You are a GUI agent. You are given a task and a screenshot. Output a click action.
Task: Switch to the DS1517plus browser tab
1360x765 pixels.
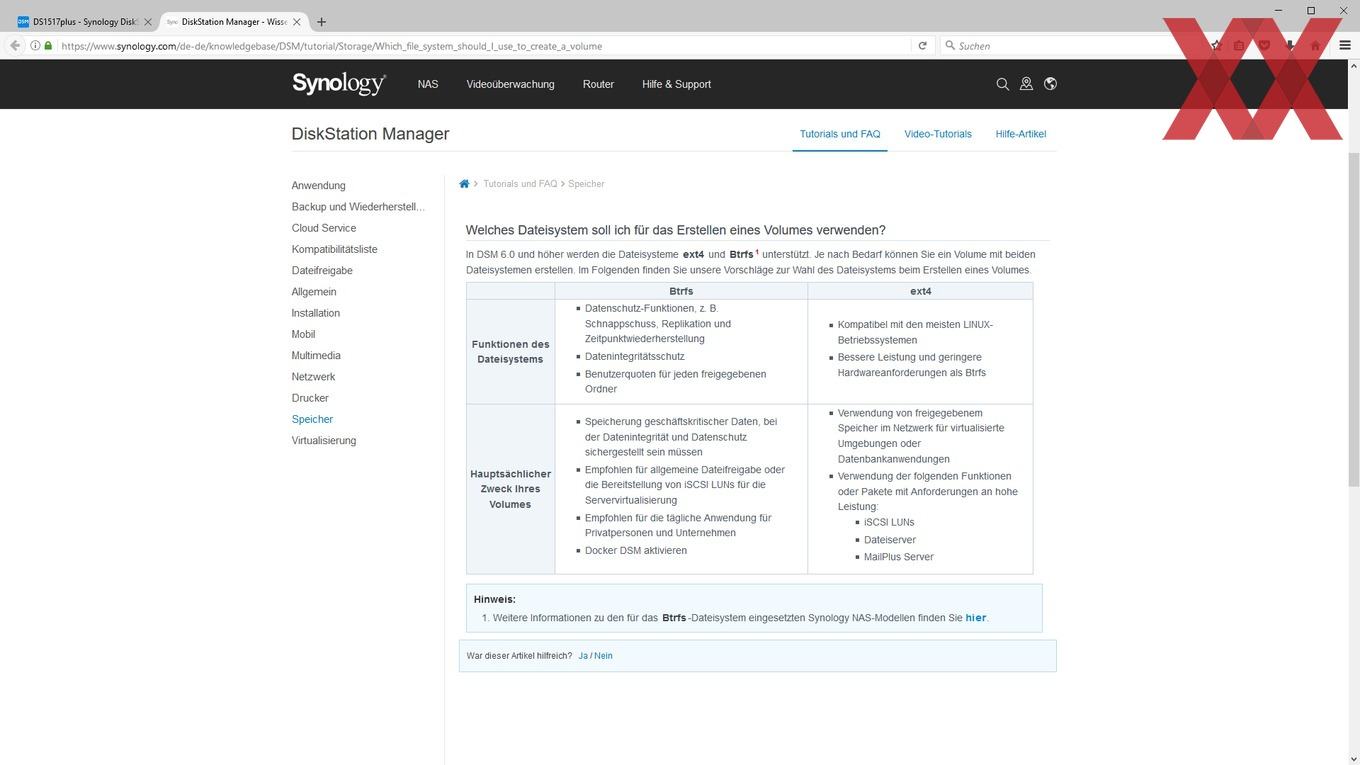[x=85, y=22]
